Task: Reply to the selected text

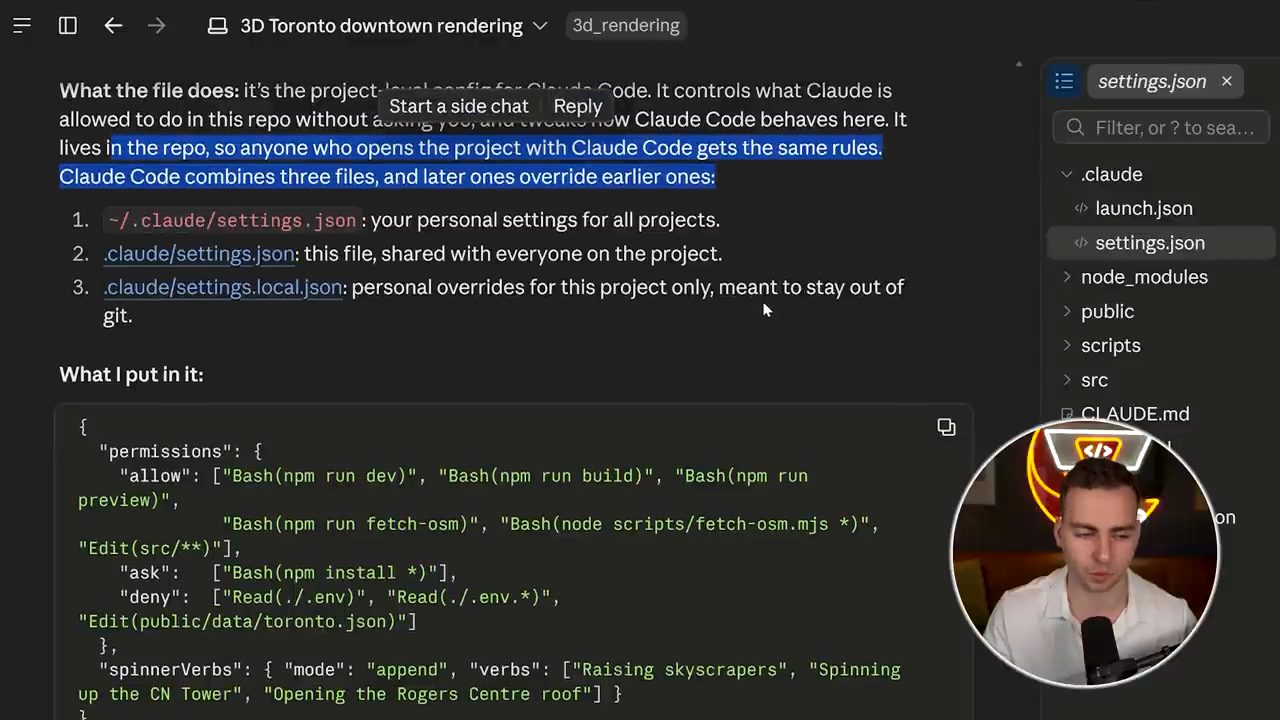Action: click(x=578, y=106)
